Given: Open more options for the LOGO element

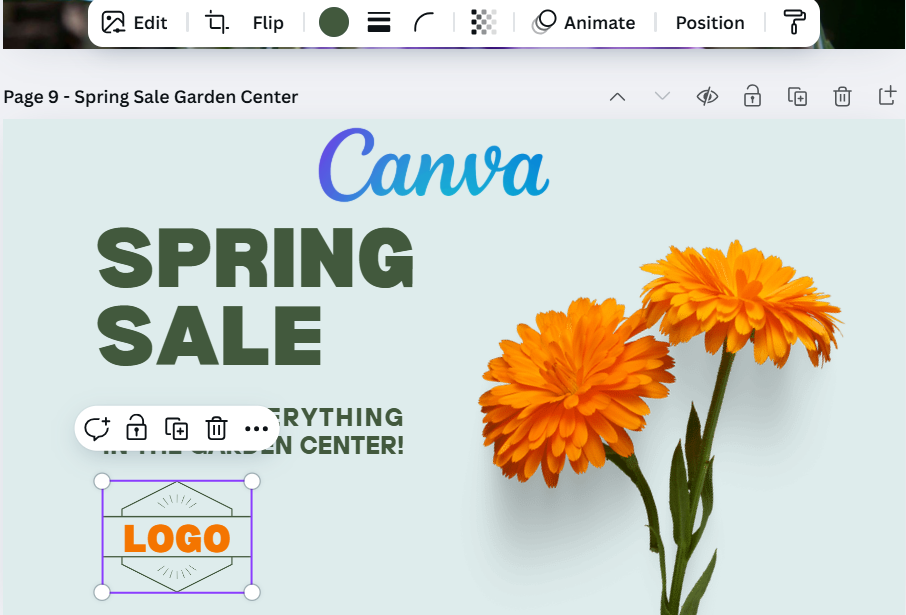Looking at the screenshot, I should (256, 428).
